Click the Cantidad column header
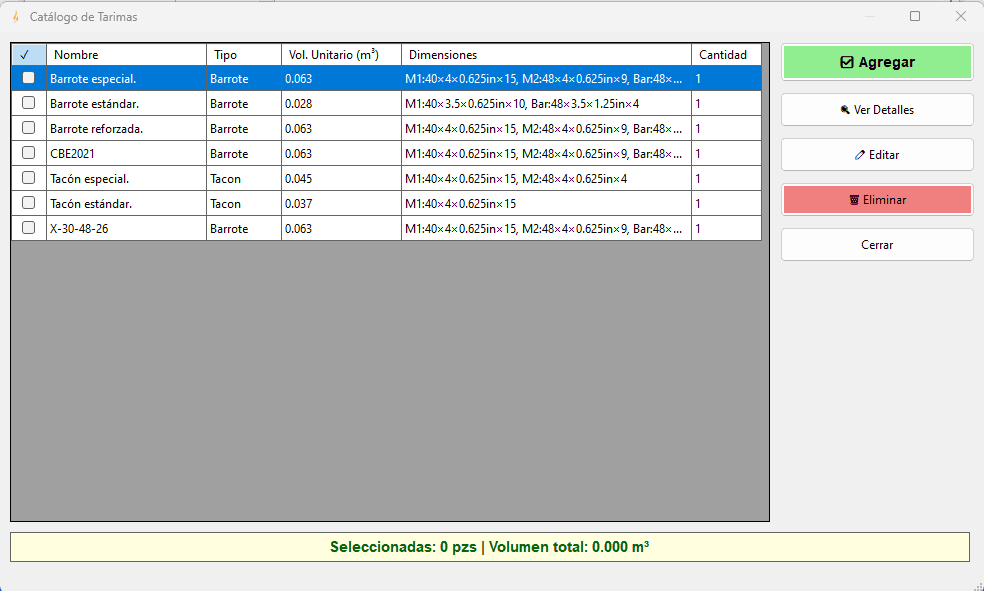 tap(727, 55)
